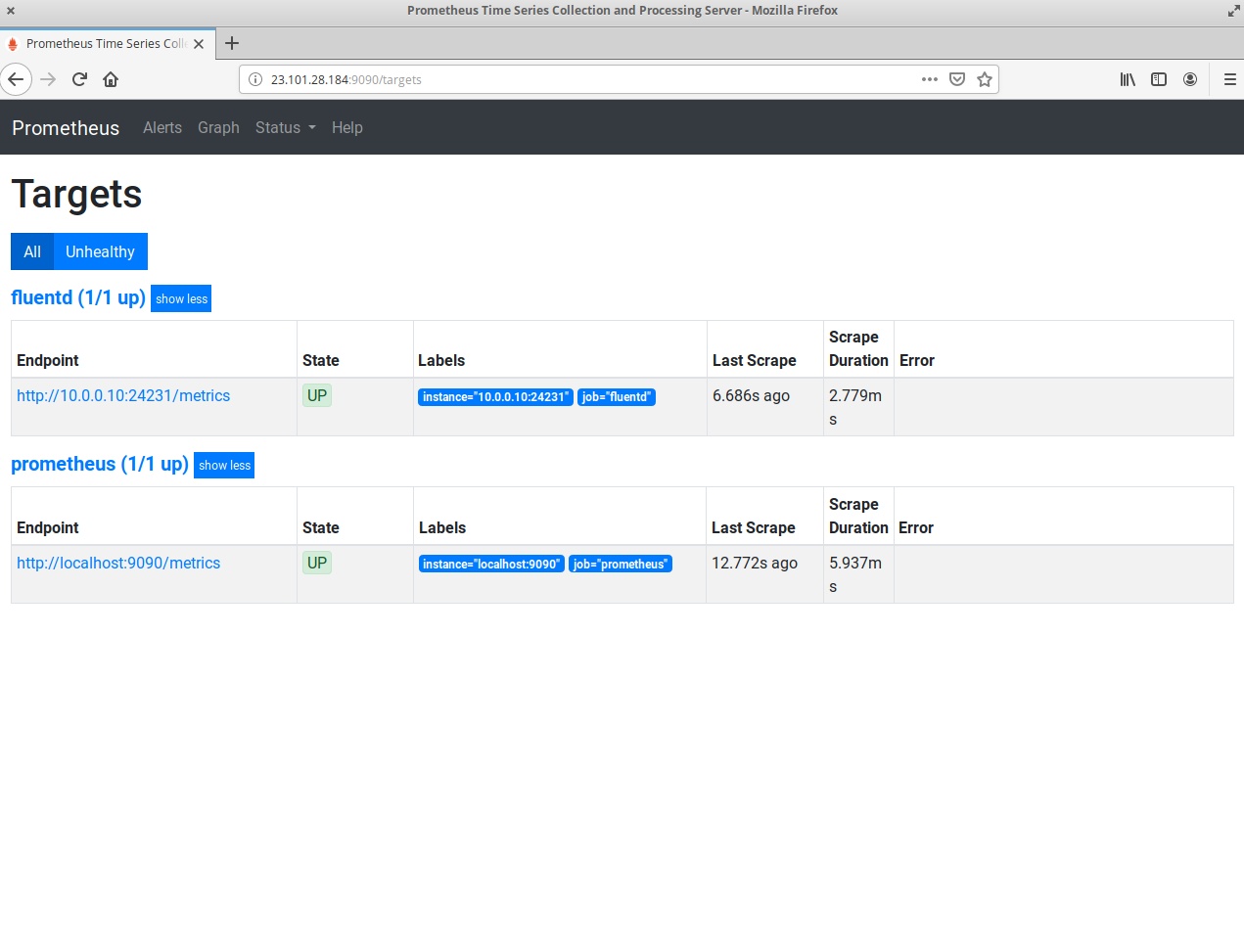This screenshot has width=1244, height=952.
Task: Click the job="prometheus" label badge
Action: coord(621,565)
